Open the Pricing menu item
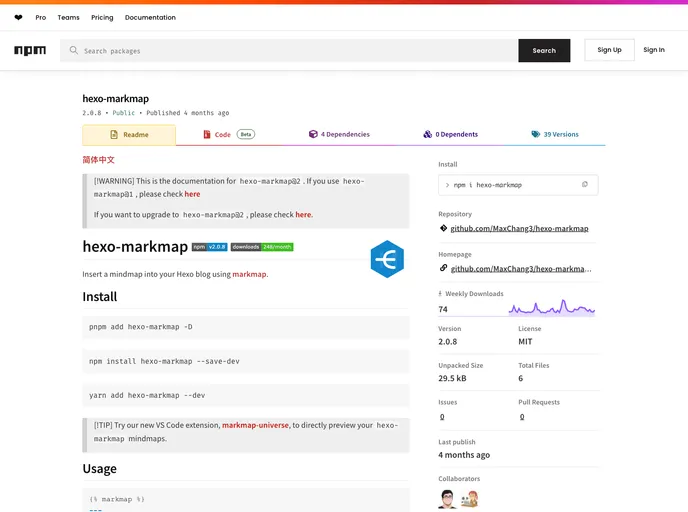Viewport: 688px width, 512px height. [102, 18]
